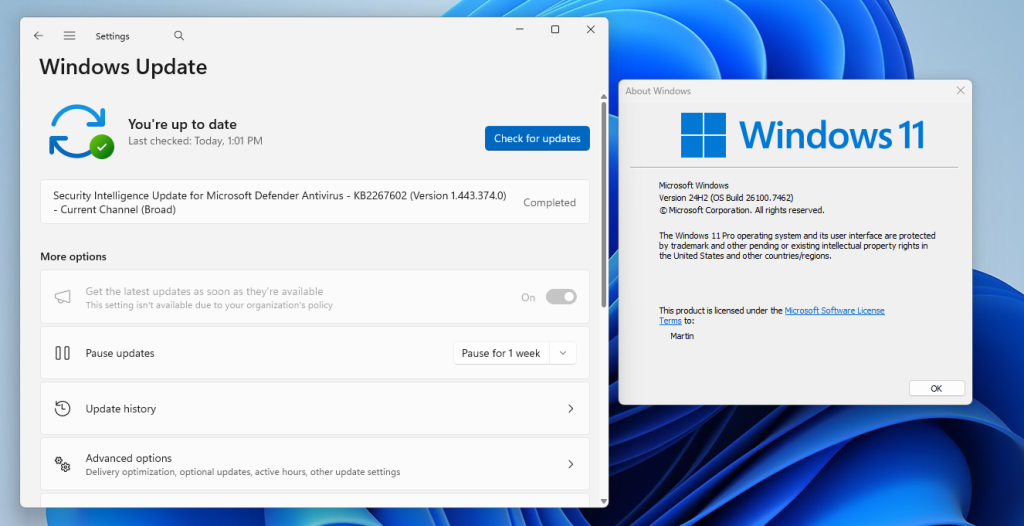Open the Microsoft Software License Terms link
1024x526 pixels.
(834, 311)
